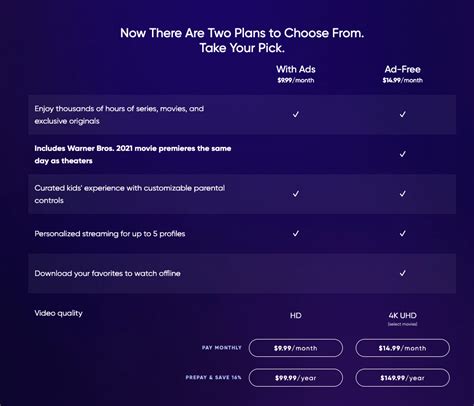The width and height of the screenshot is (474, 406).
Task: Select the $149.99/year prepay button
Action: pyautogui.click(x=403, y=378)
